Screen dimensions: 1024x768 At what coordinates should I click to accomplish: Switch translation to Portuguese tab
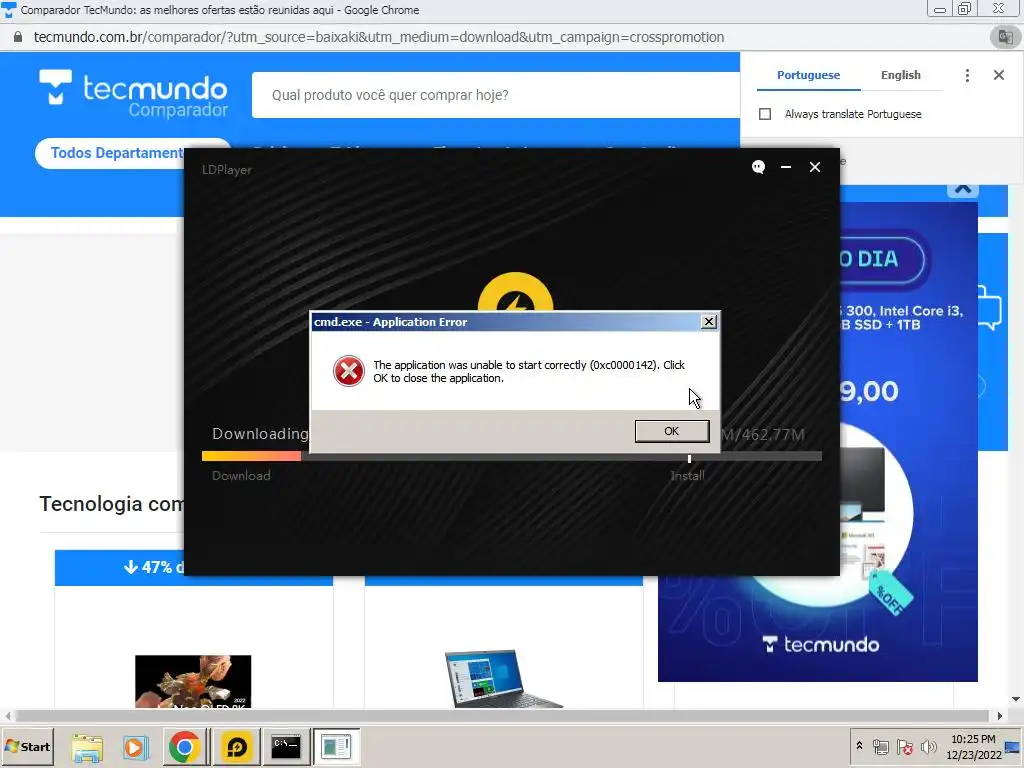[x=808, y=75]
